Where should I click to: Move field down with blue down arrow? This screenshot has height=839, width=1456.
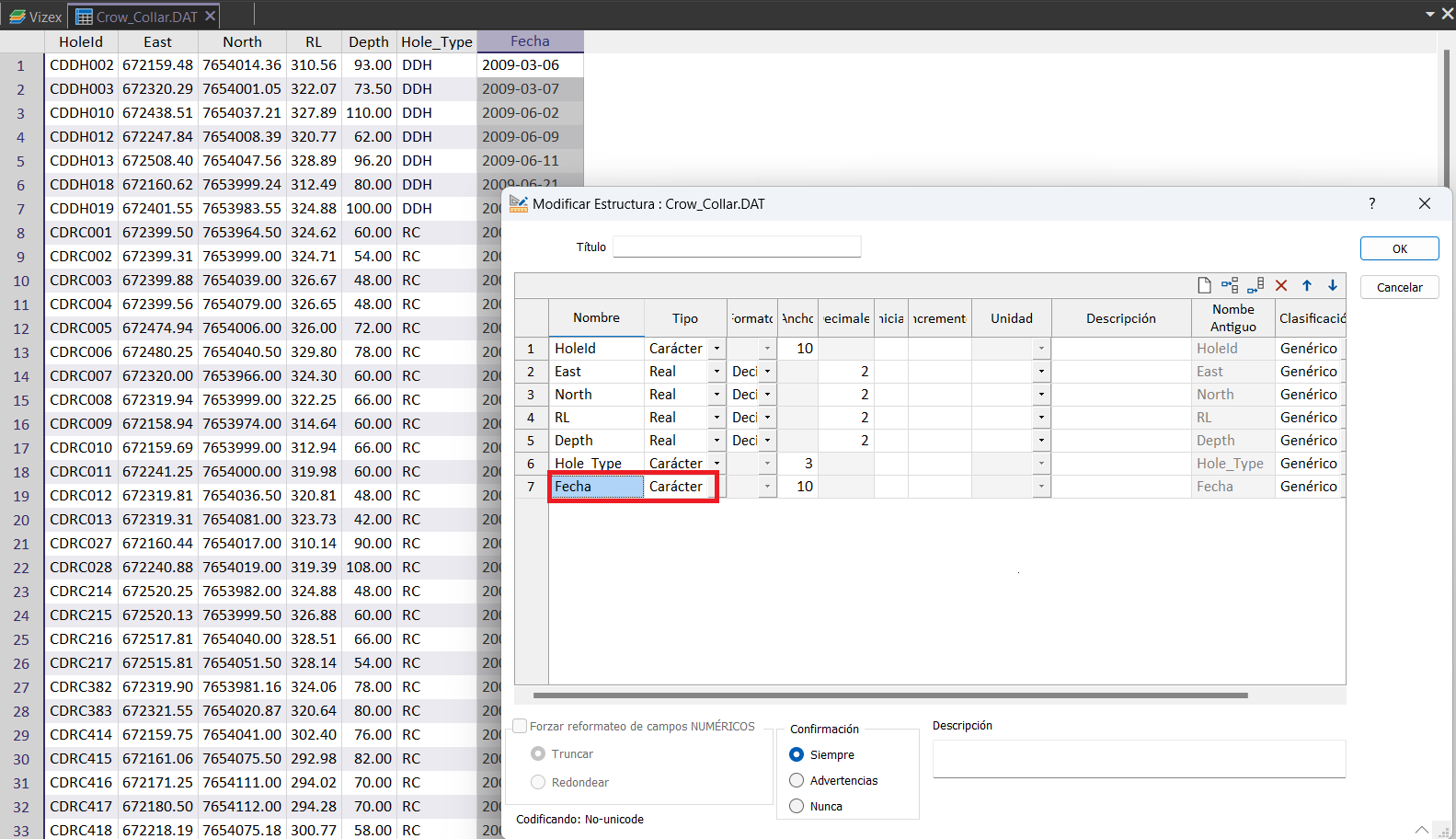[x=1333, y=285]
